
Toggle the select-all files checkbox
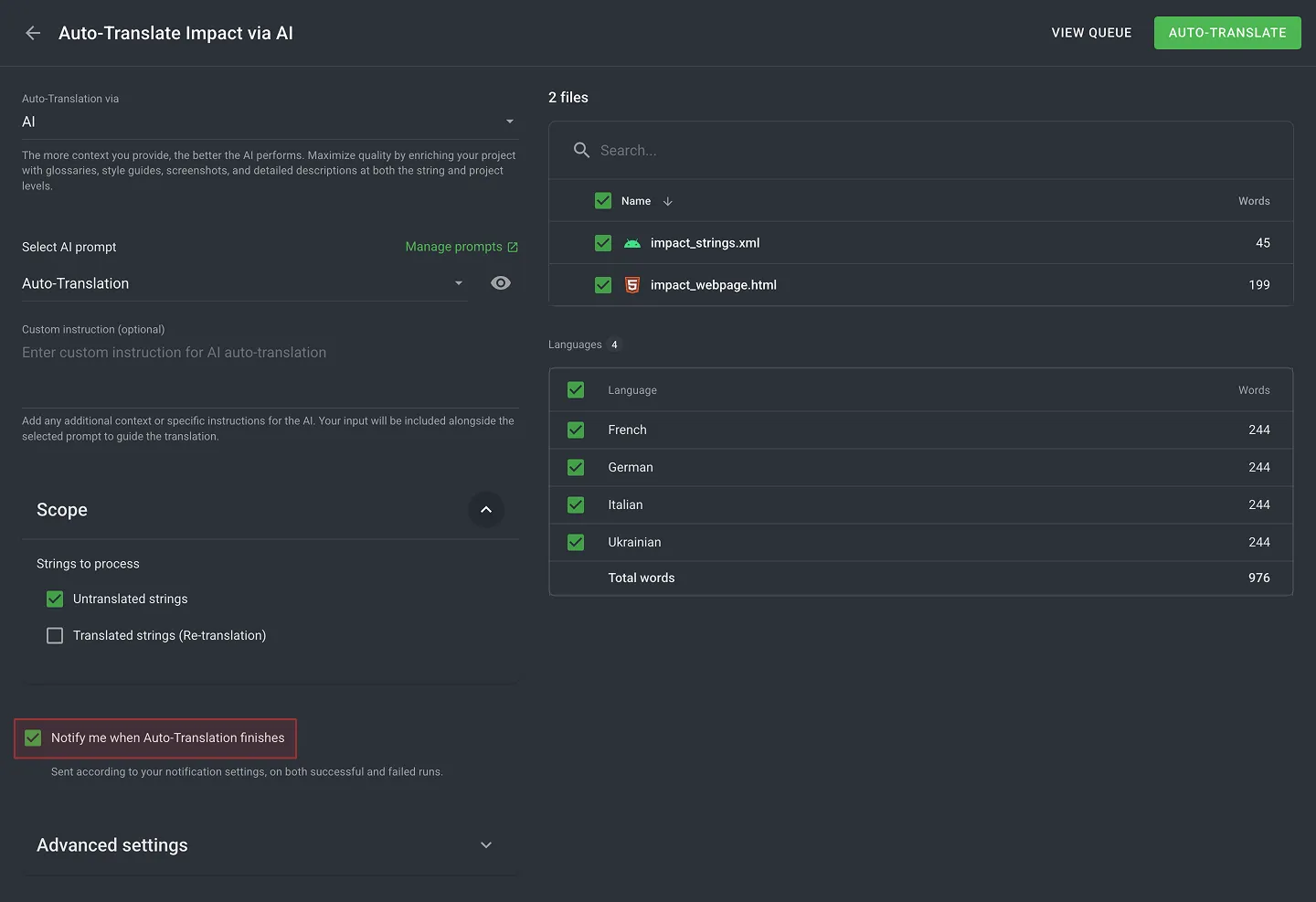(603, 201)
